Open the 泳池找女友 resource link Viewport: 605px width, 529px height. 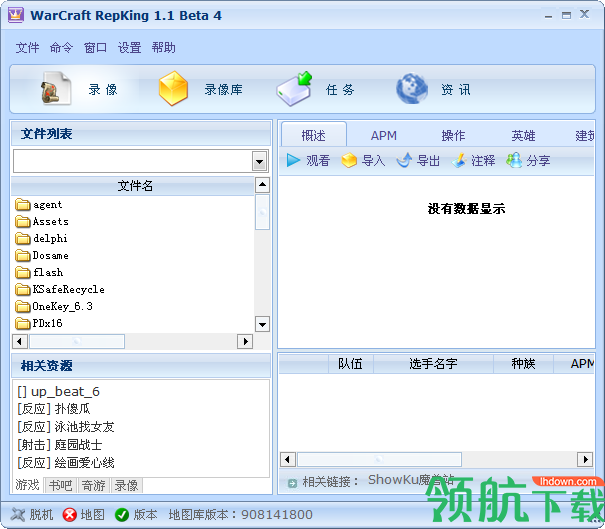(x=66, y=427)
